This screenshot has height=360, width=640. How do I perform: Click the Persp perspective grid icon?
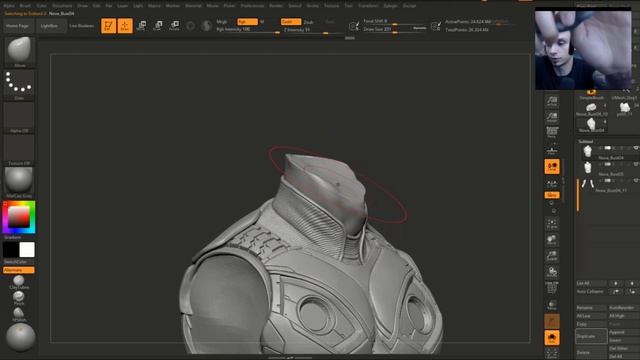point(552,132)
